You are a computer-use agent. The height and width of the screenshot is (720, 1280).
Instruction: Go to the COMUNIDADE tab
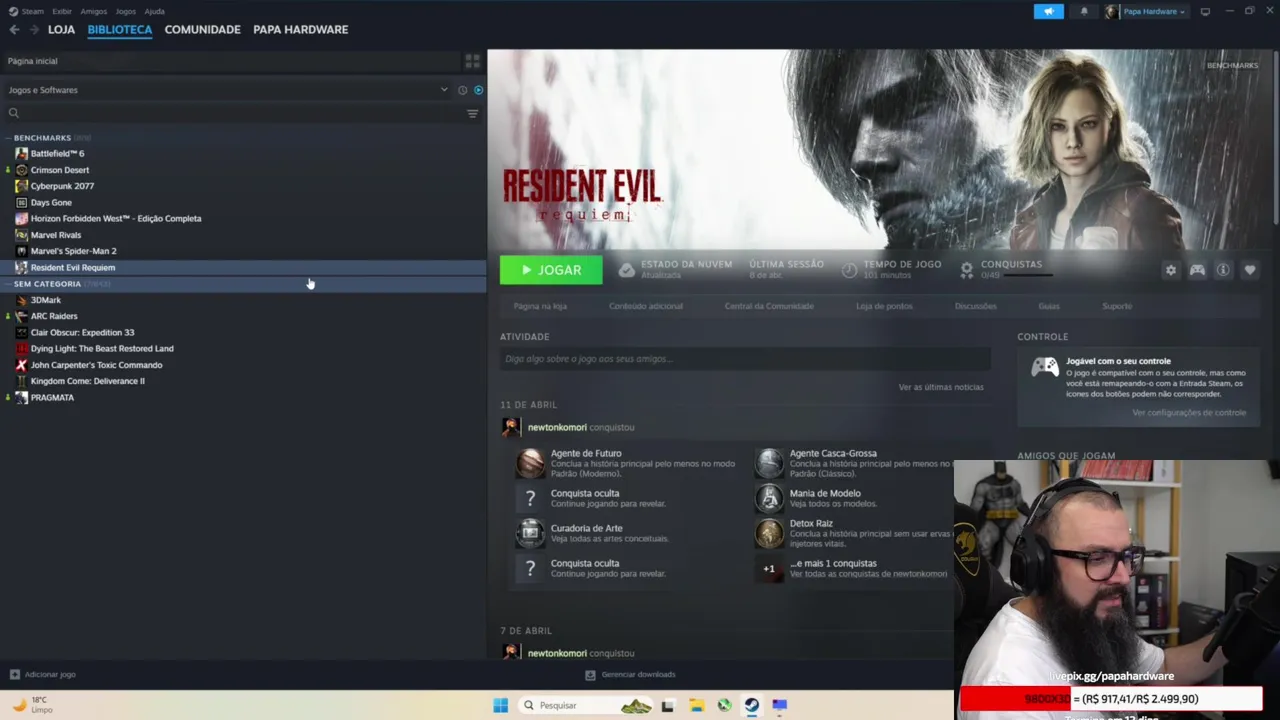(202, 30)
